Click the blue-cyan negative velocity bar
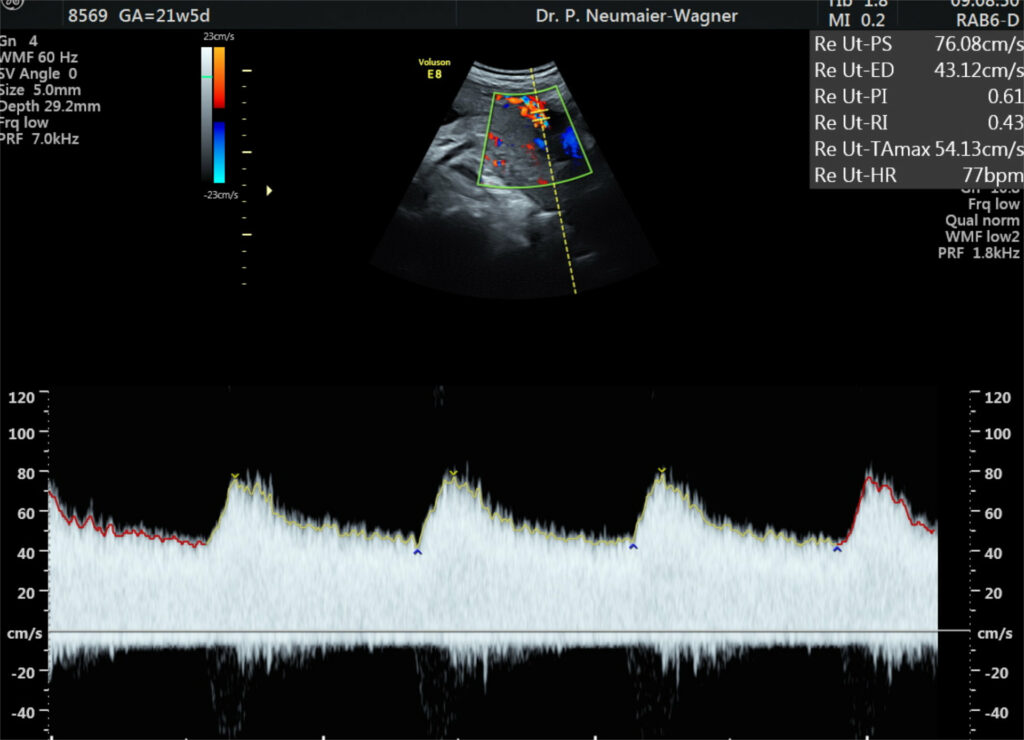Viewport: 1024px width, 740px height. (x=219, y=152)
